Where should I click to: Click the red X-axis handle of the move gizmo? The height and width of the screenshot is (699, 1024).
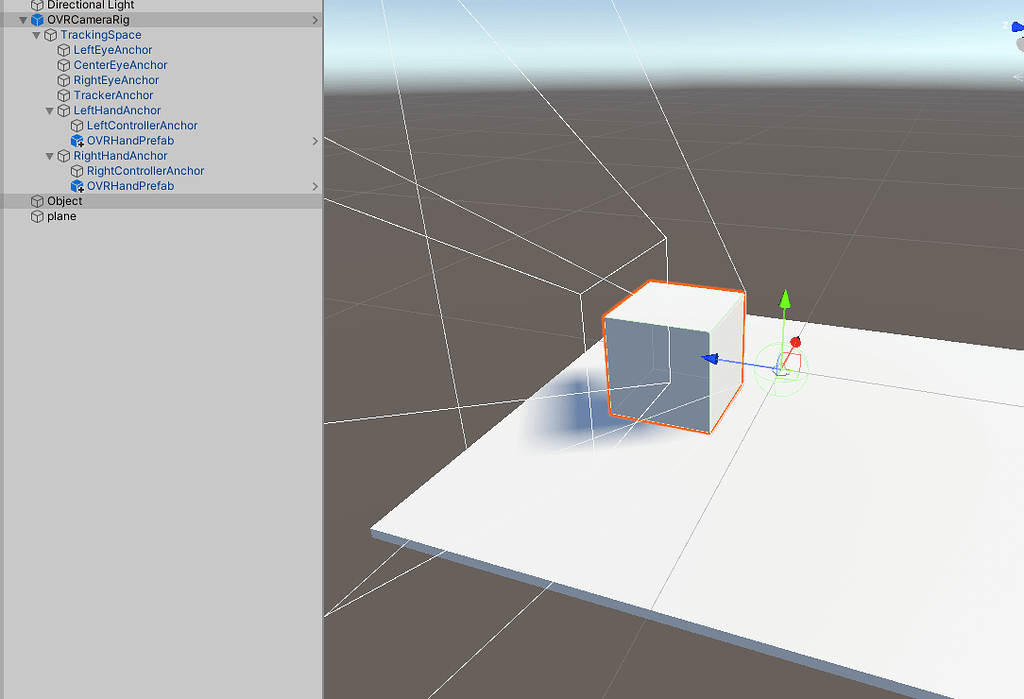(x=795, y=342)
